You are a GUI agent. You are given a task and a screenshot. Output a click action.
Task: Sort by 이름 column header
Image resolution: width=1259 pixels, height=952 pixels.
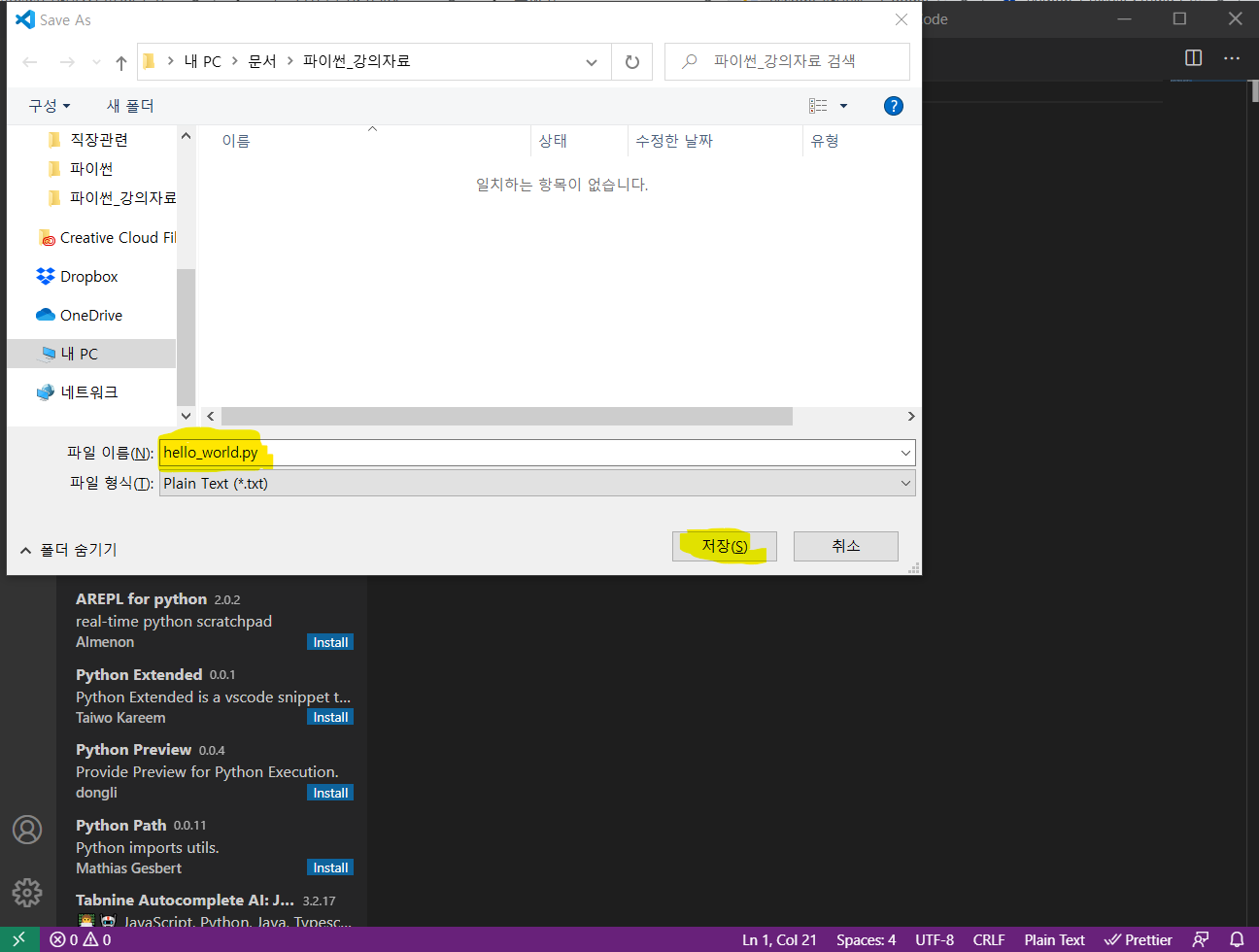[x=236, y=141]
